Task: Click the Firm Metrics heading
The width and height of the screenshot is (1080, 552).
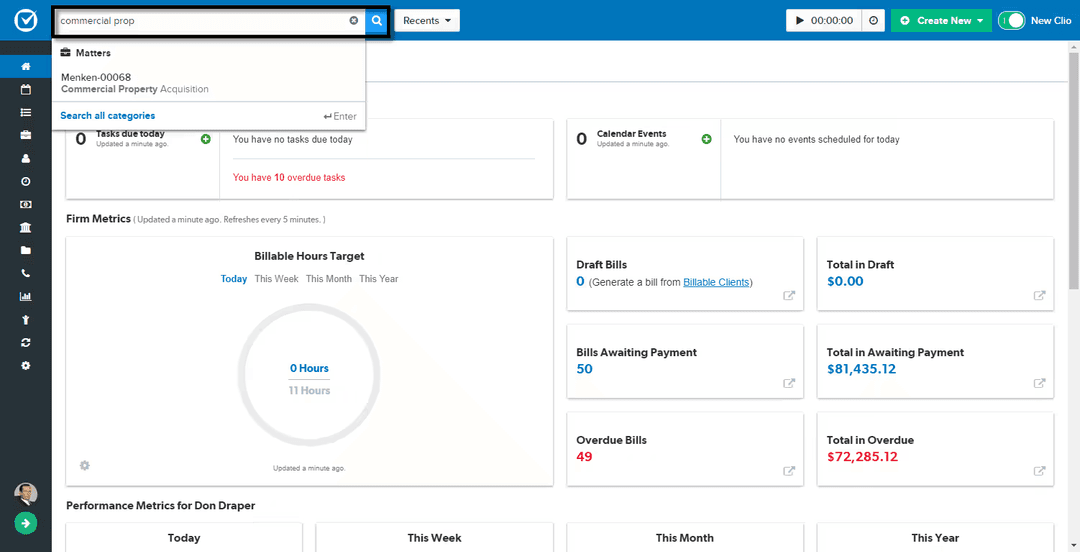Action: click(x=98, y=218)
